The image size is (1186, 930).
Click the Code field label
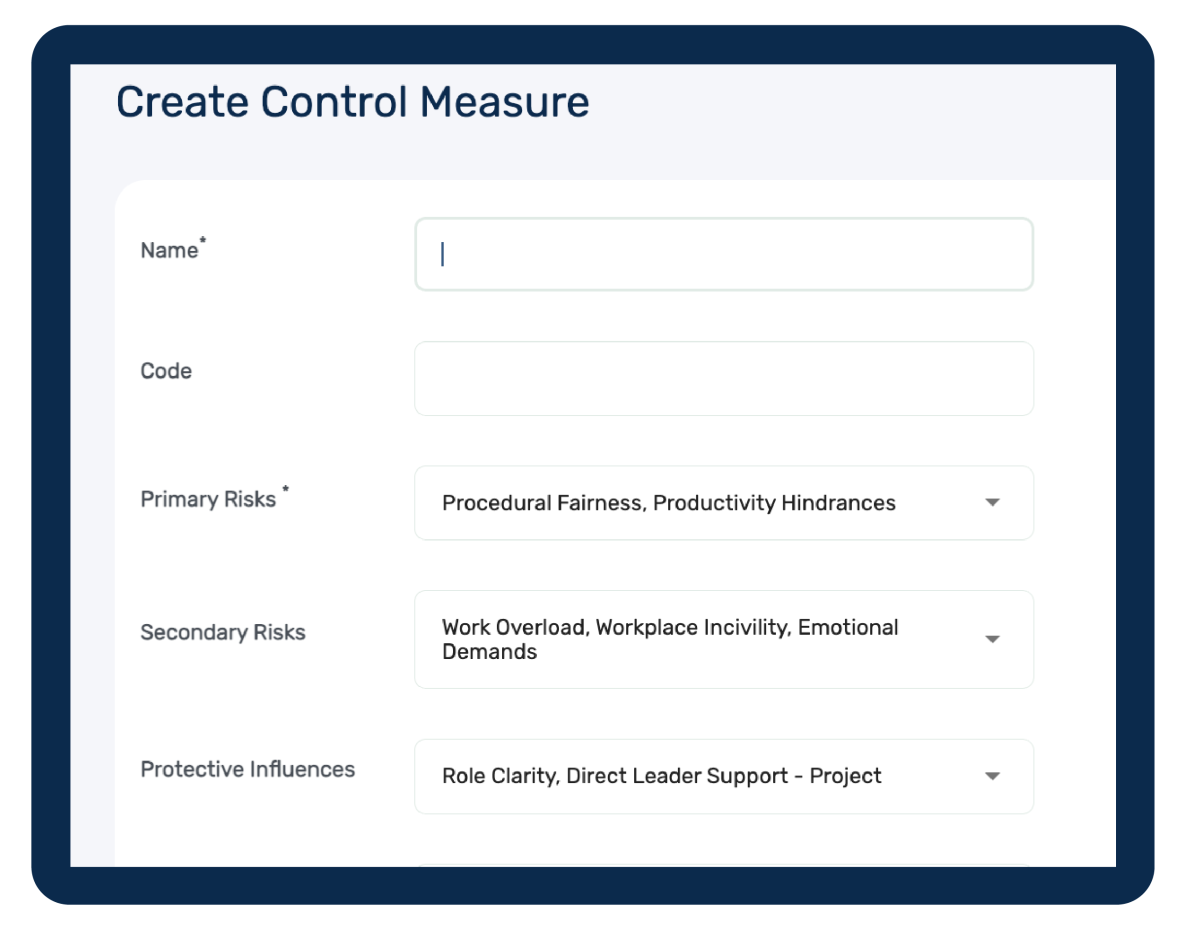pyautogui.click(x=166, y=371)
